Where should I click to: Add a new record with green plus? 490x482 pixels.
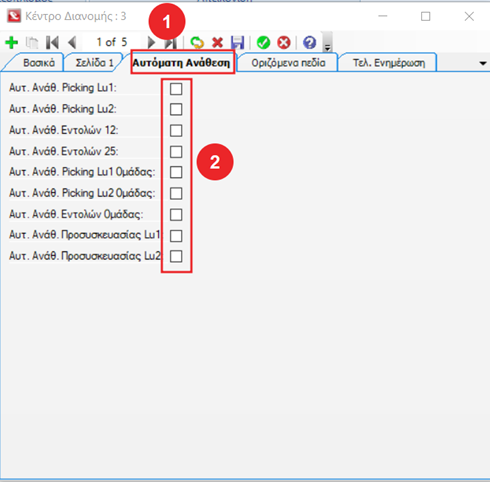pyautogui.click(x=12, y=43)
